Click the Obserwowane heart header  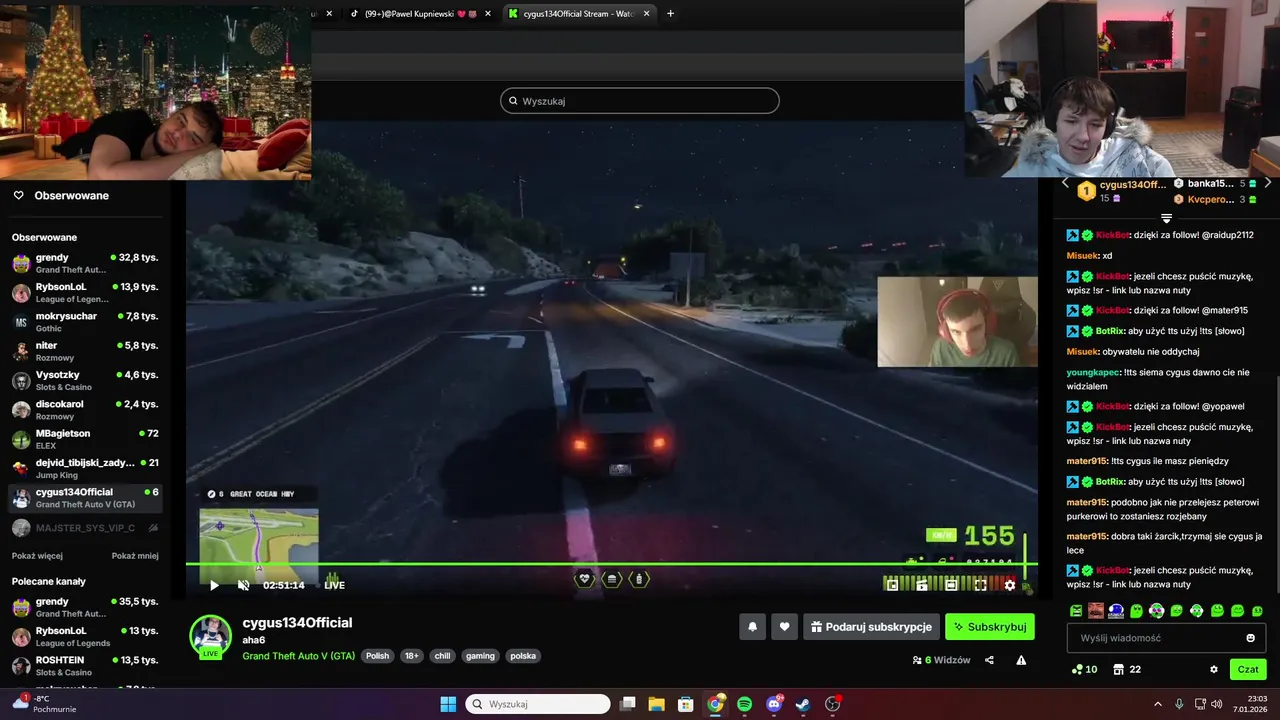tap(61, 195)
